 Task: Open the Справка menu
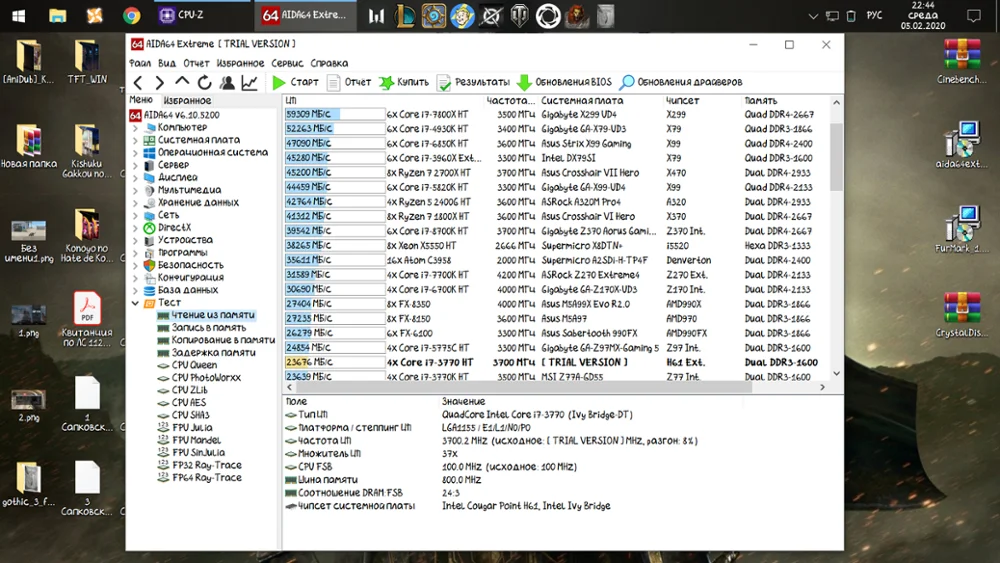[x=329, y=63]
